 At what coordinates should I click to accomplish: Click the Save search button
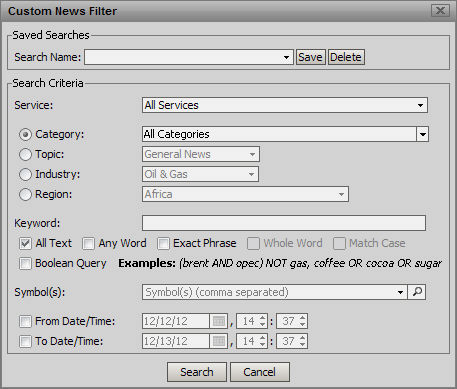point(310,57)
